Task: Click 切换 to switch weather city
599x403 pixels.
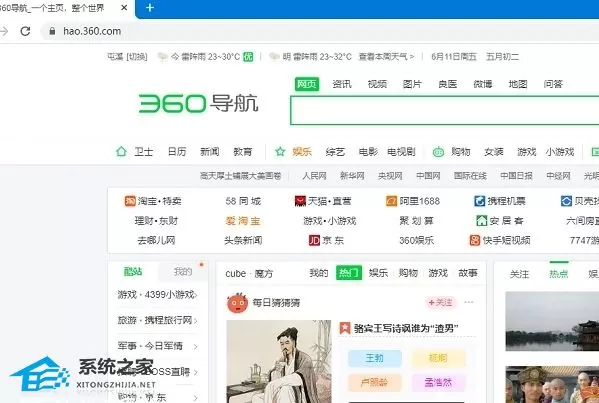Action: pos(137,57)
